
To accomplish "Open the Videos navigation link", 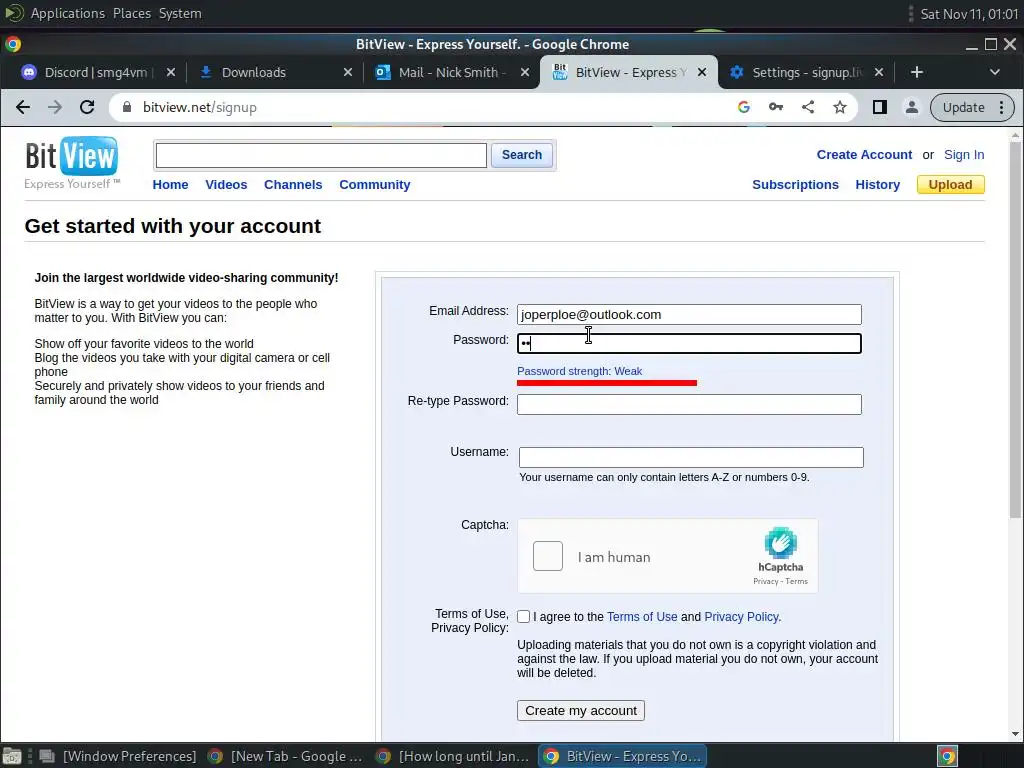I will pyautogui.click(x=226, y=185).
